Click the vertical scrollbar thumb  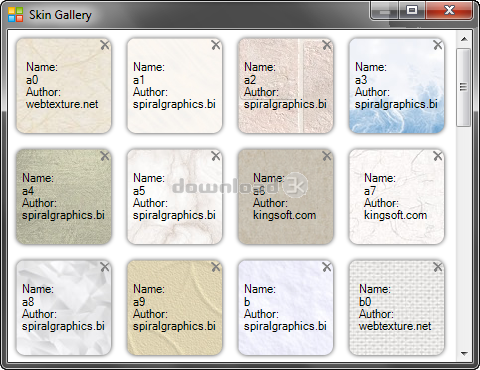coord(464,87)
